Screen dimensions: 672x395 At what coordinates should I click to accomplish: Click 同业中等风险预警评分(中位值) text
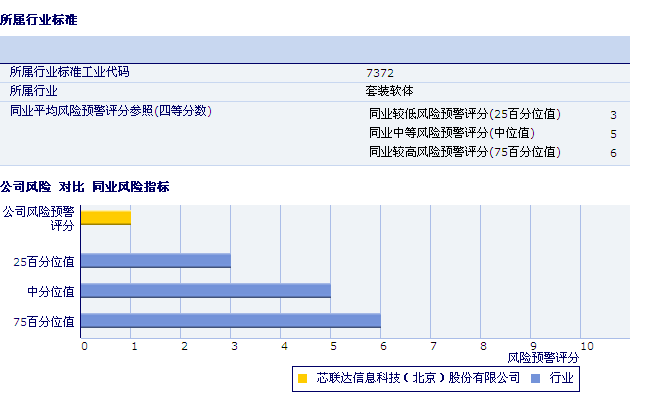pos(452,133)
